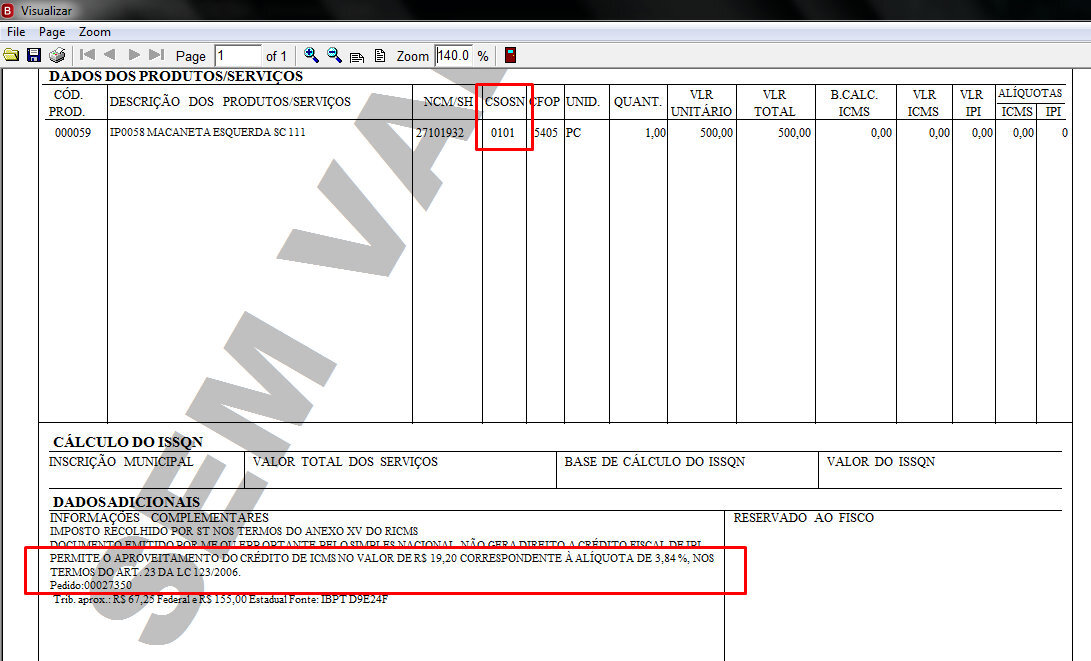Click quantity value 1,00
The width and height of the screenshot is (1091, 661).
655,133
